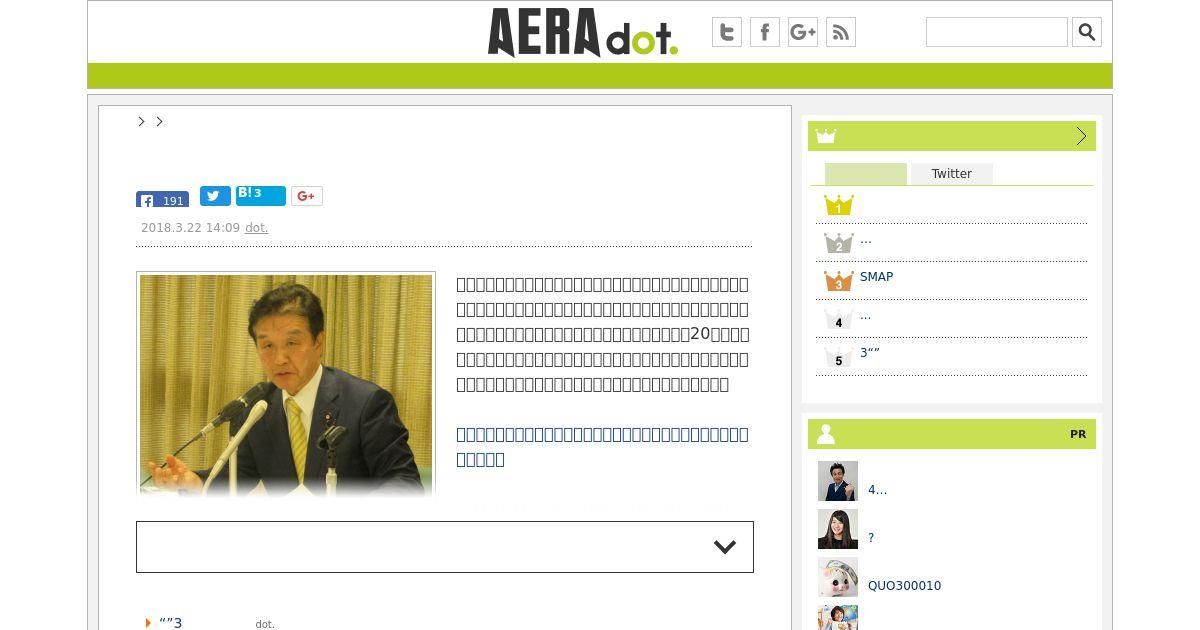Share article with the G+ button under the title

click(307, 196)
